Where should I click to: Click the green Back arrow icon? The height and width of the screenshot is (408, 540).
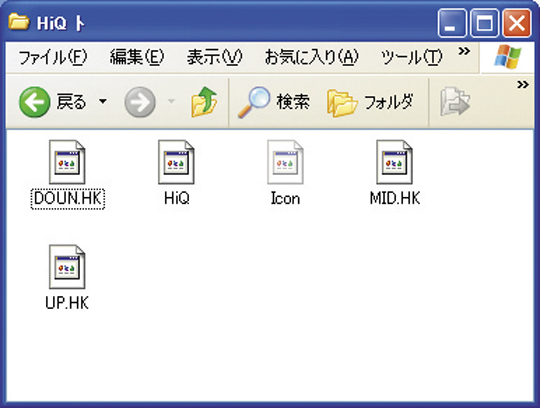coord(34,102)
